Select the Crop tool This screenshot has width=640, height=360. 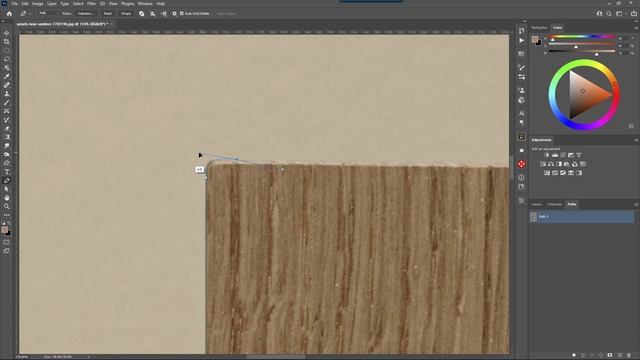coord(7,42)
